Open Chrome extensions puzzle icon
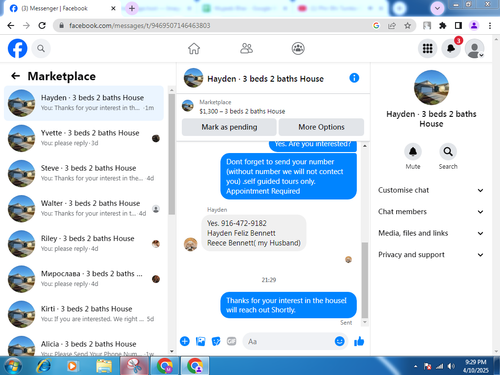 point(443,25)
